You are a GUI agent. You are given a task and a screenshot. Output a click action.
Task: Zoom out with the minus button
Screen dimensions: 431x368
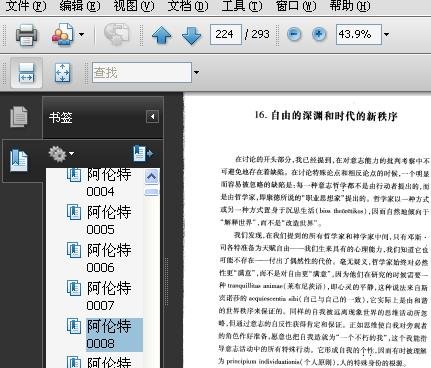(x=294, y=34)
